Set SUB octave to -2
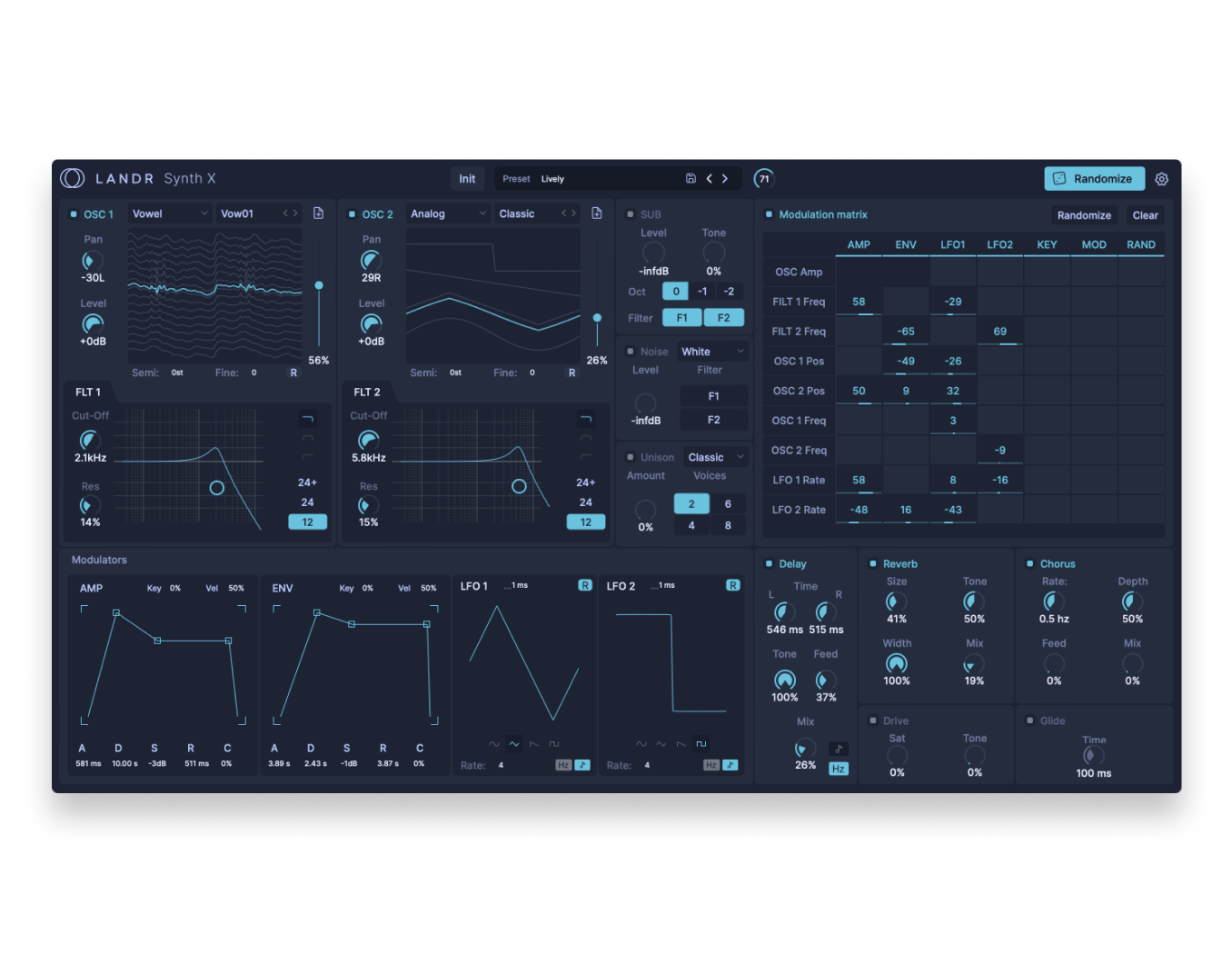The image size is (1232, 954). coord(730,292)
